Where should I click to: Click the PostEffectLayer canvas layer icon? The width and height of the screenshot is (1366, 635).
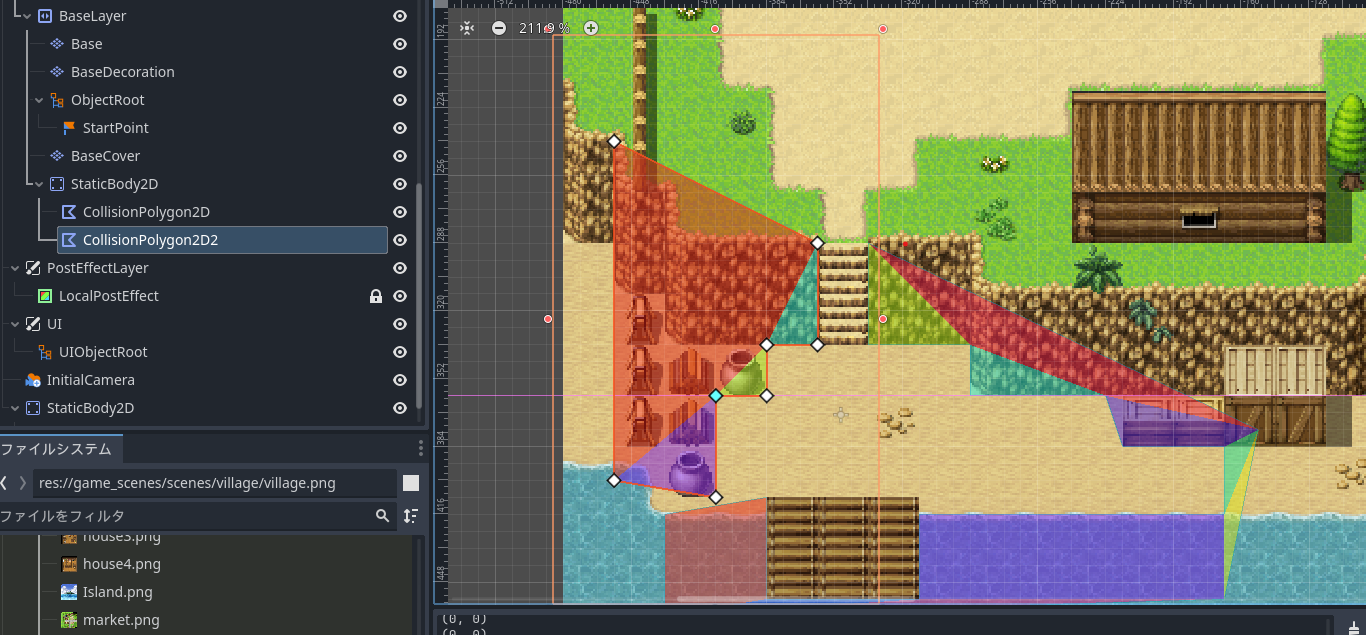coord(32,268)
